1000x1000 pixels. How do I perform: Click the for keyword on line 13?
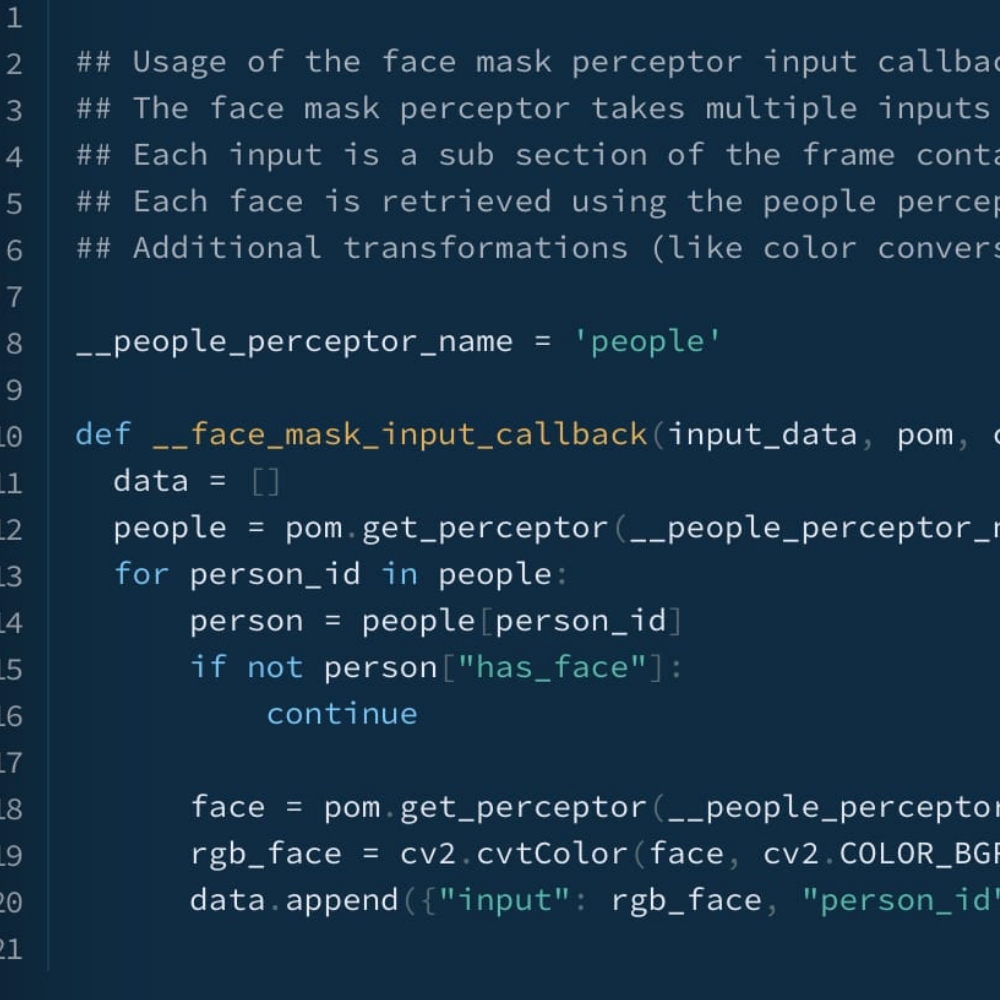click(142, 575)
